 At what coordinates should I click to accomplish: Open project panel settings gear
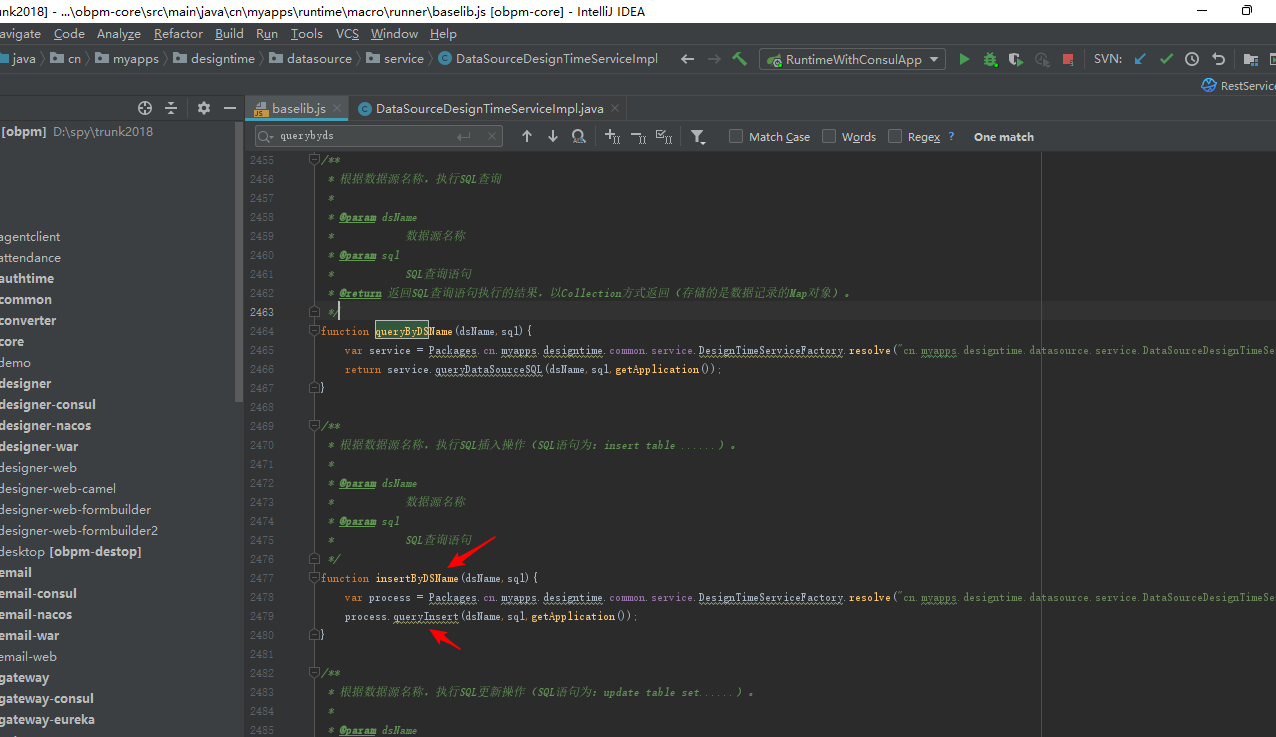(204, 108)
